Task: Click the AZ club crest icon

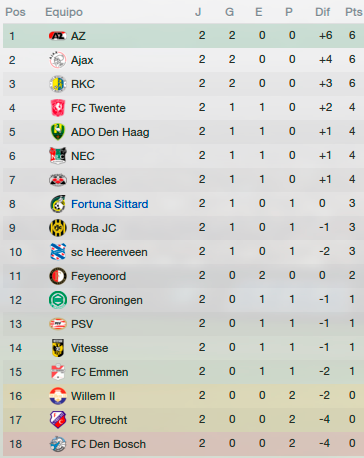Action: click(58, 36)
